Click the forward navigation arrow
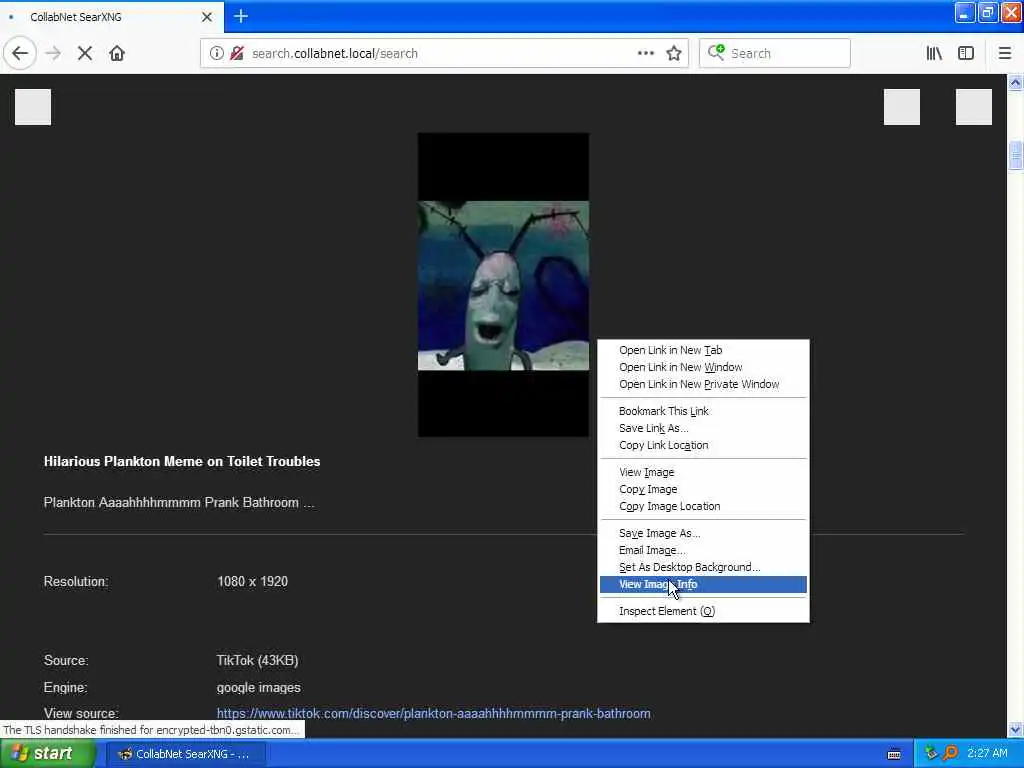The height and width of the screenshot is (768, 1024). point(54,54)
